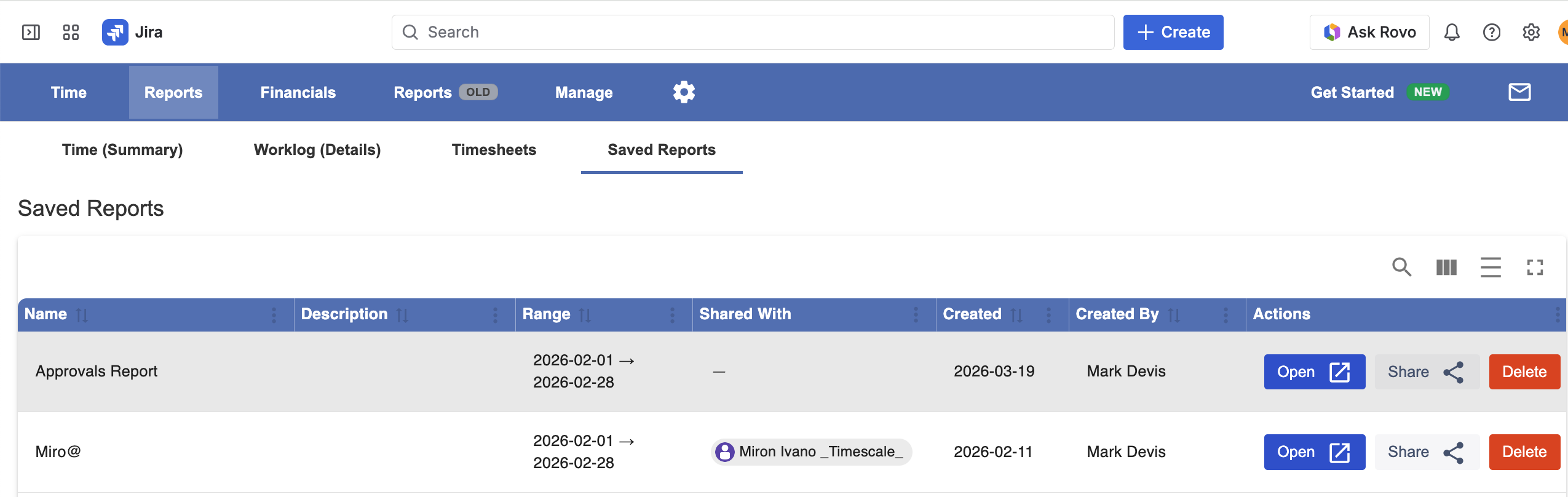Open Shared With column options menu

tap(916, 315)
